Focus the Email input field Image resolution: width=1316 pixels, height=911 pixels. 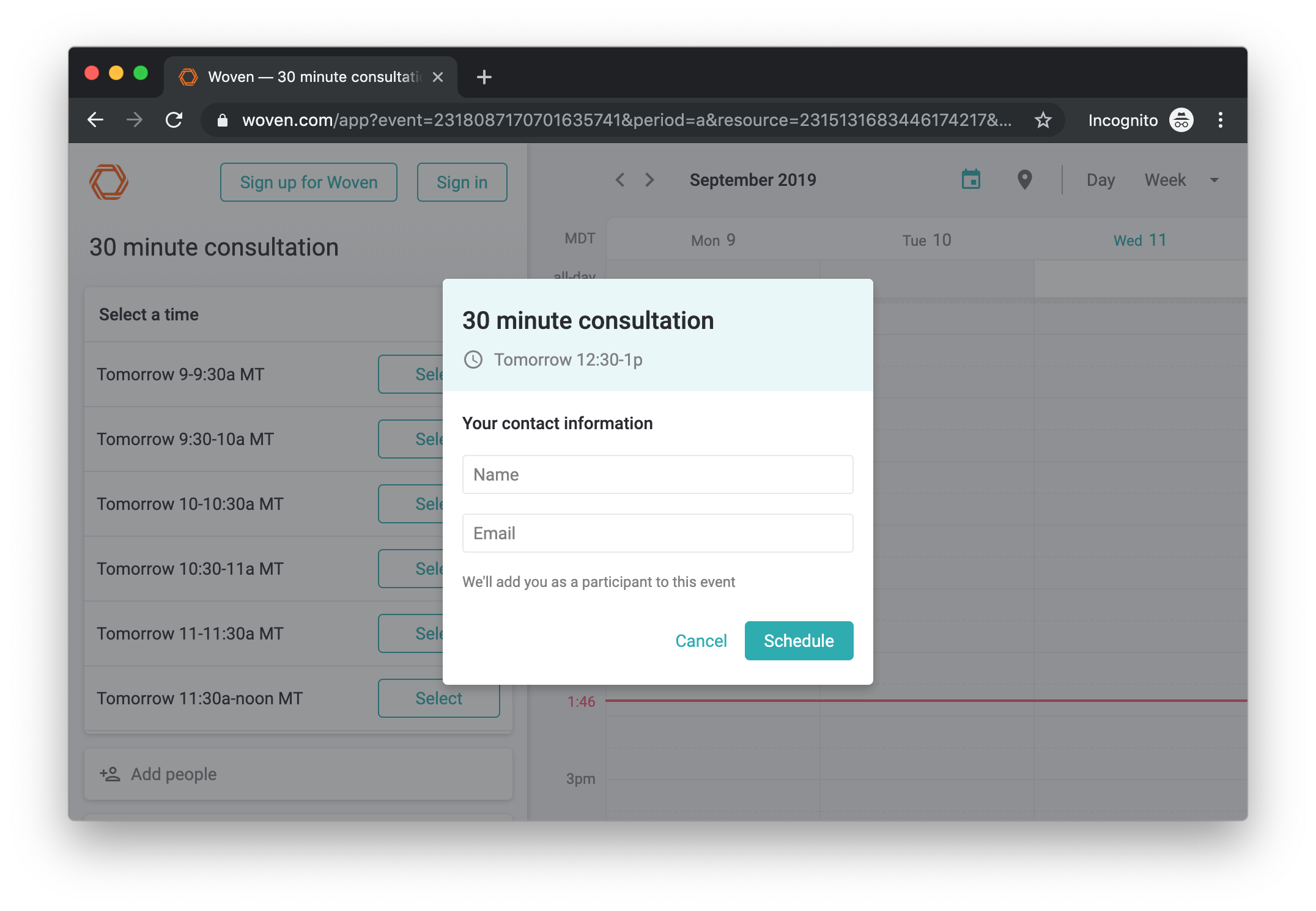point(658,533)
